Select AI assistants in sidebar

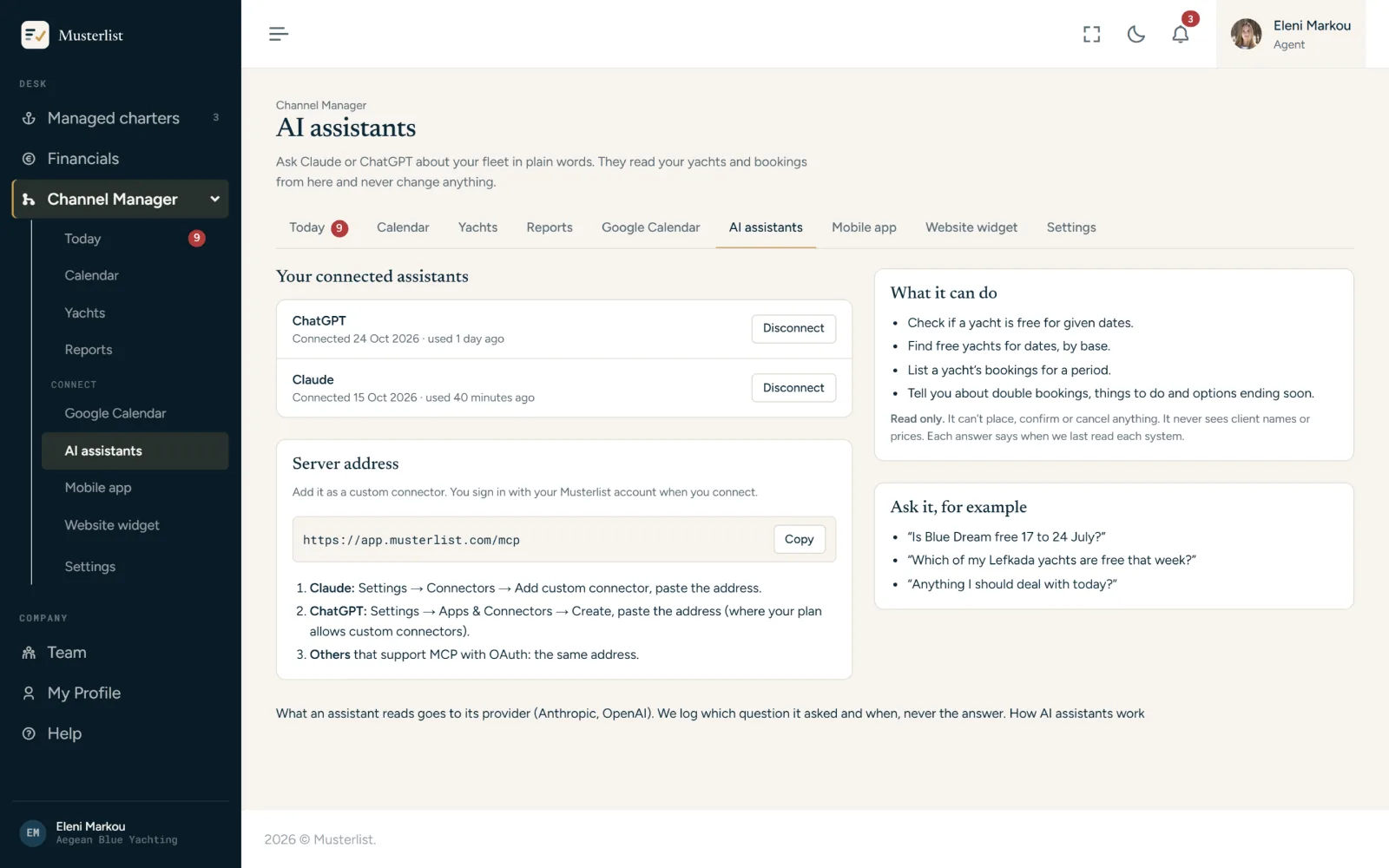pos(135,450)
